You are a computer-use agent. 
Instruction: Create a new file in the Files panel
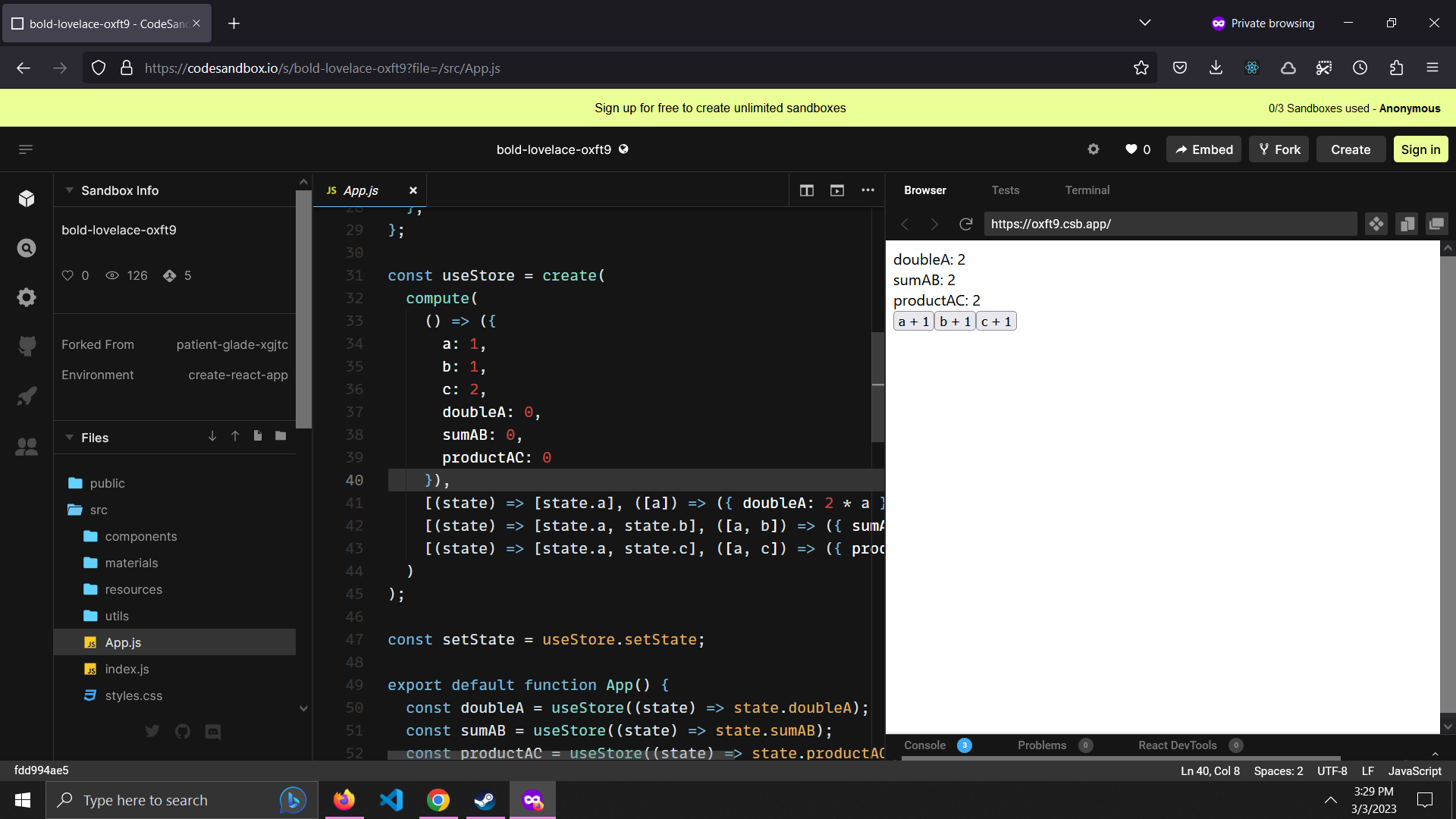pyautogui.click(x=257, y=436)
